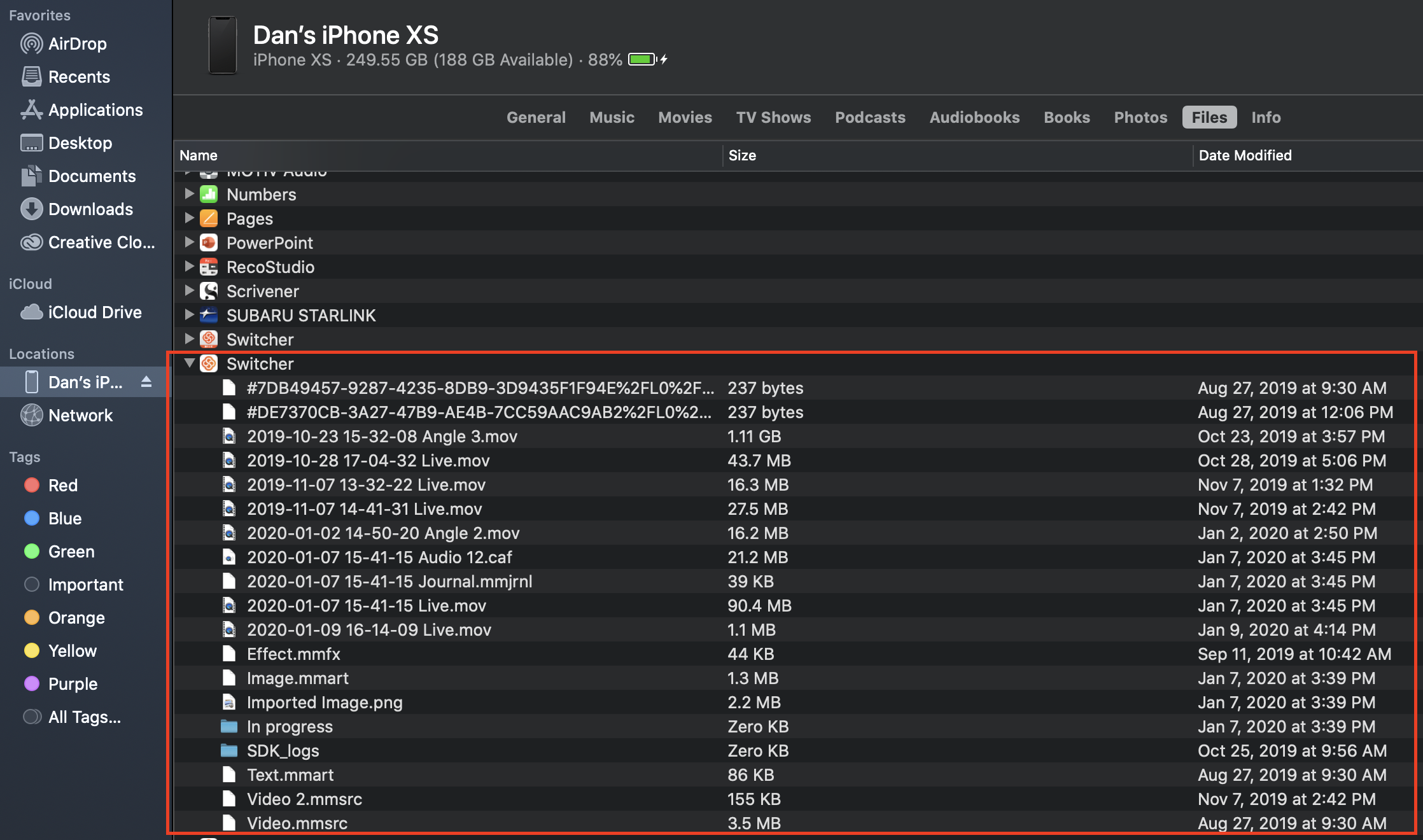Expand the collapsed Switcher entry
1423x840 pixels.
click(189, 338)
